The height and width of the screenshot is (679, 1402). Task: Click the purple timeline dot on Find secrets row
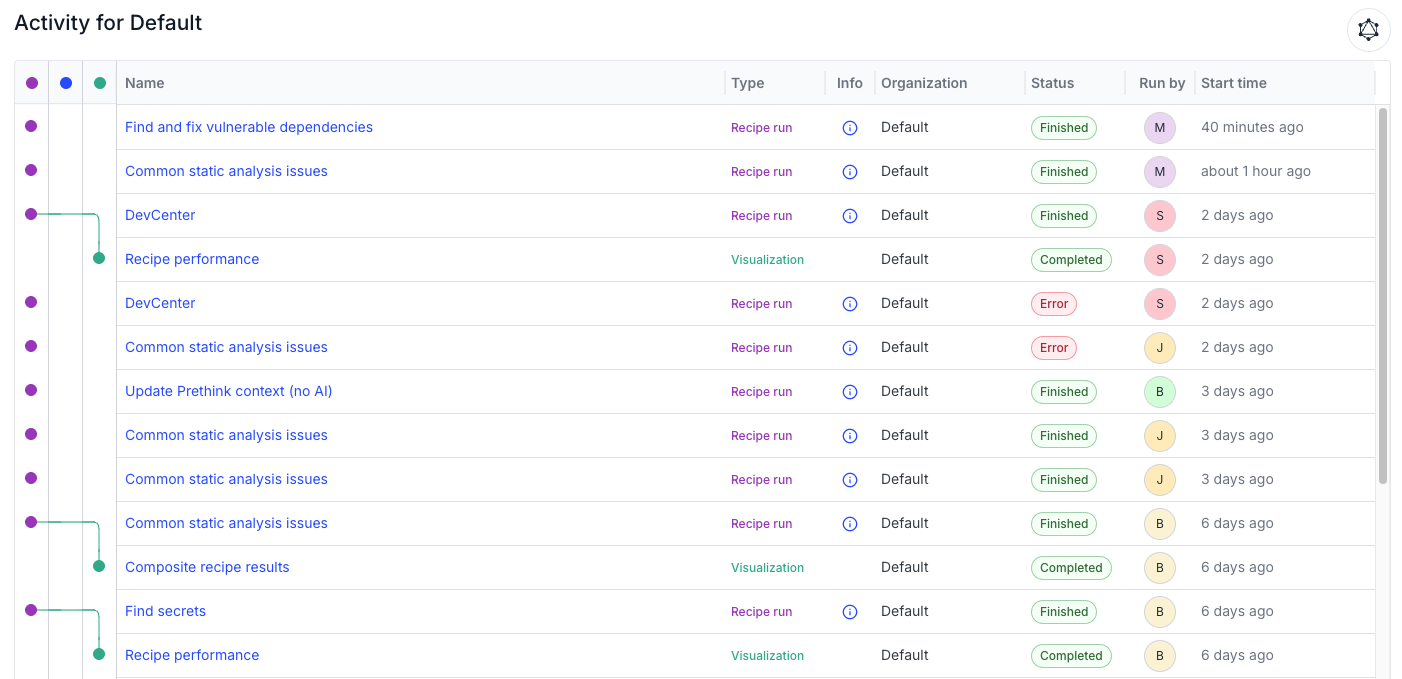pos(31,610)
